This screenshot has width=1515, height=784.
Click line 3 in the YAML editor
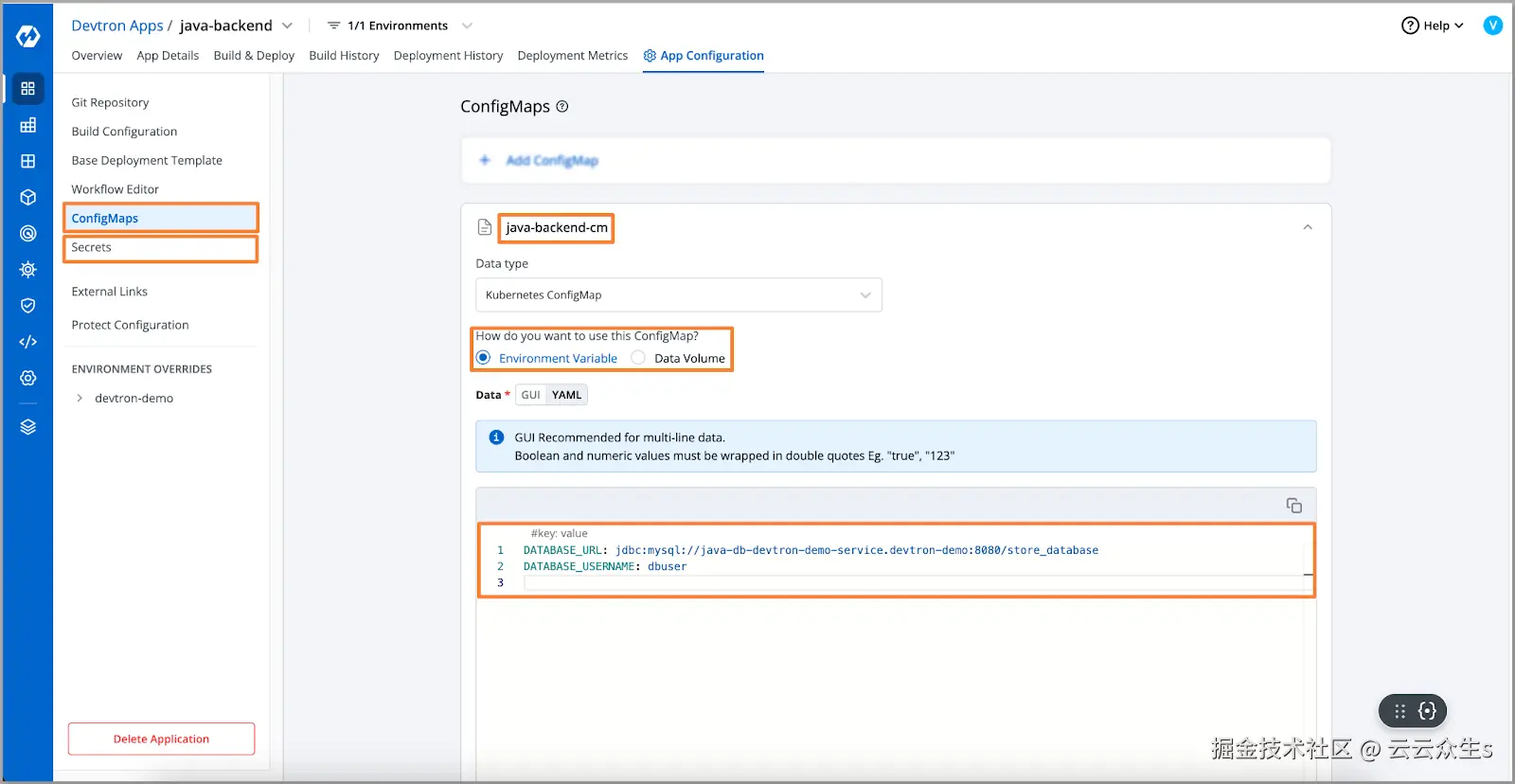point(909,583)
